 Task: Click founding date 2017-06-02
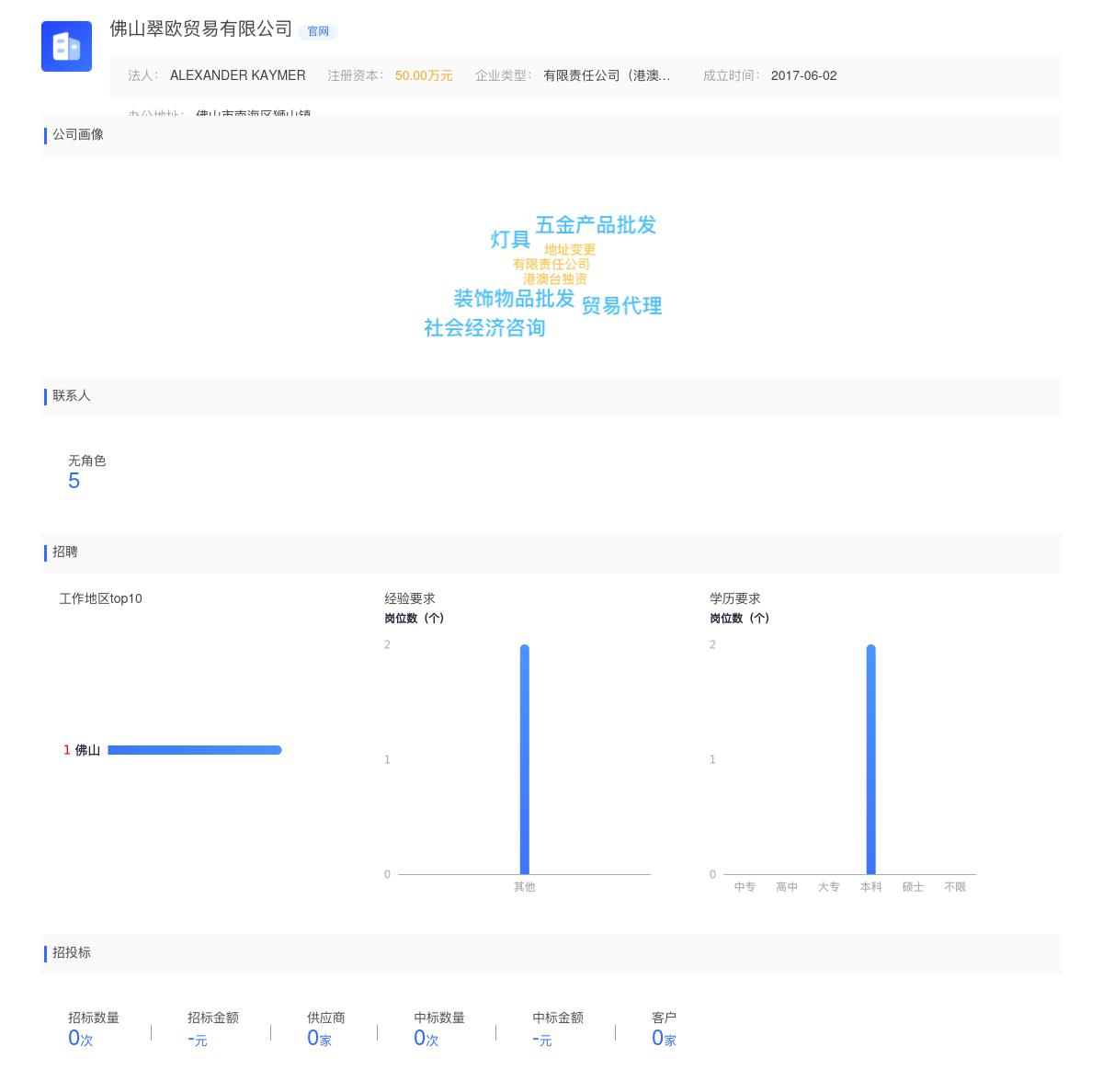click(x=804, y=75)
